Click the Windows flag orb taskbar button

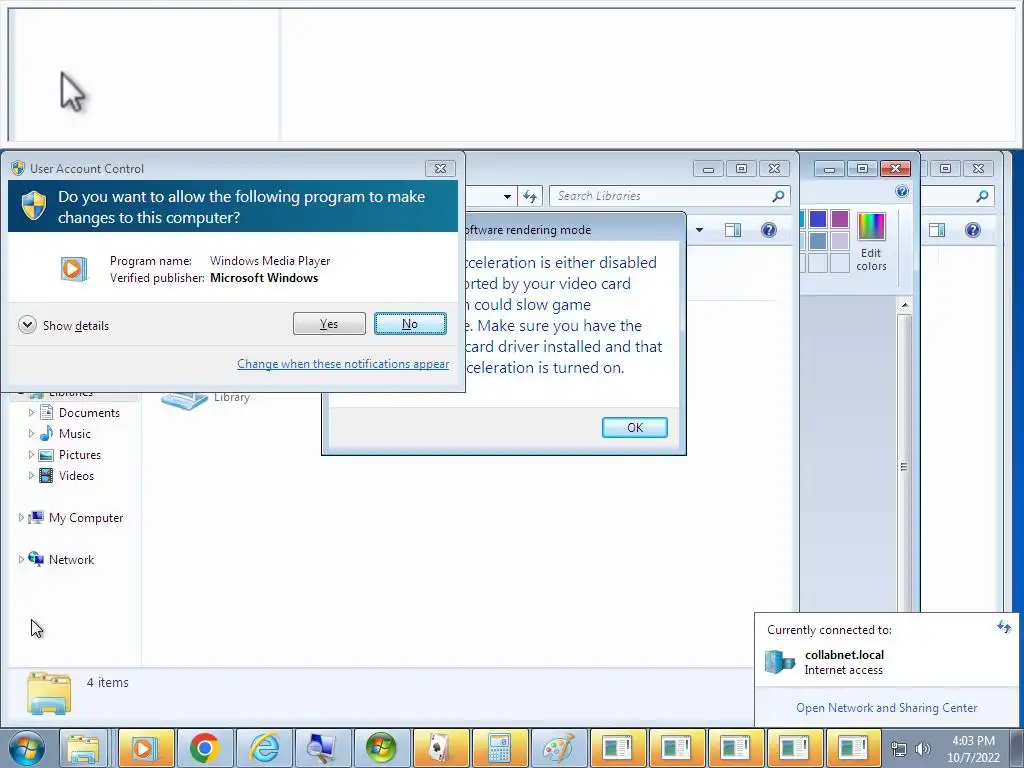[x=381, y=748]
